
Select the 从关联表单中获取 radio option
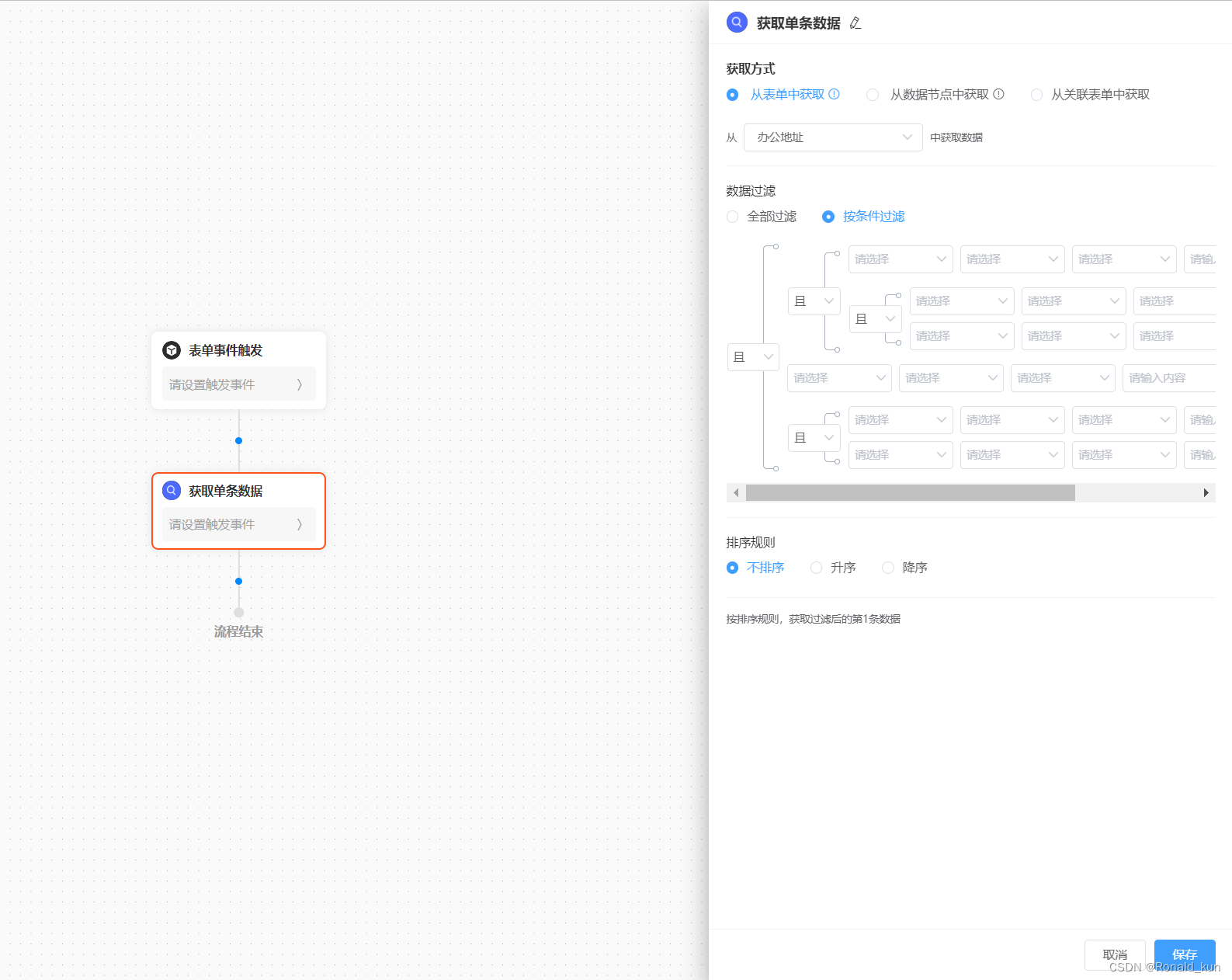(1036, 95)
